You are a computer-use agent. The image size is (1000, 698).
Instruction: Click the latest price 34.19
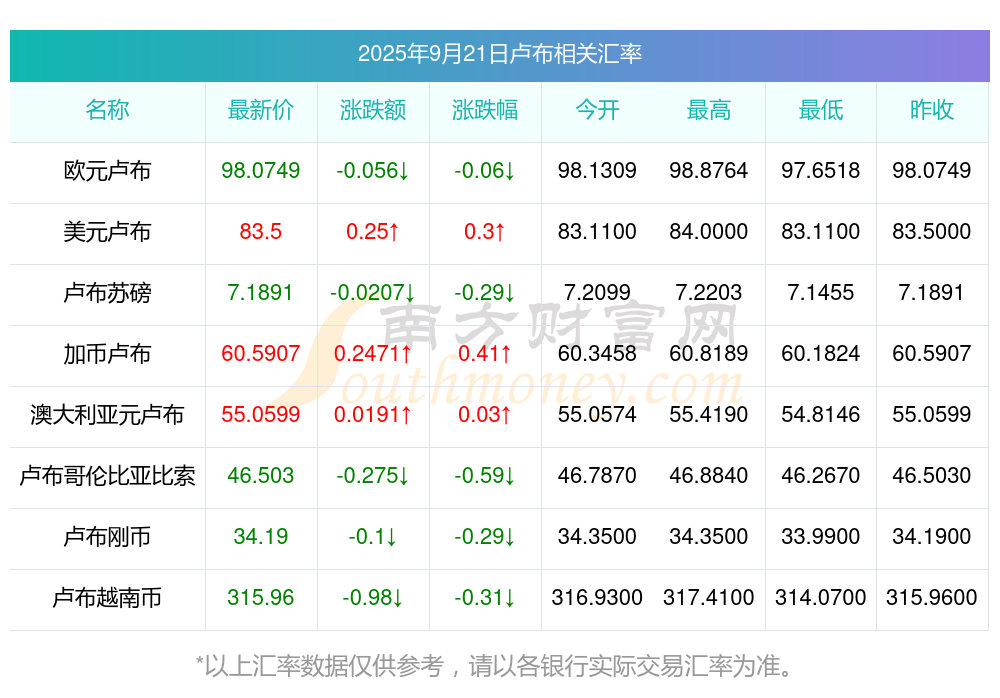point(261,536)
